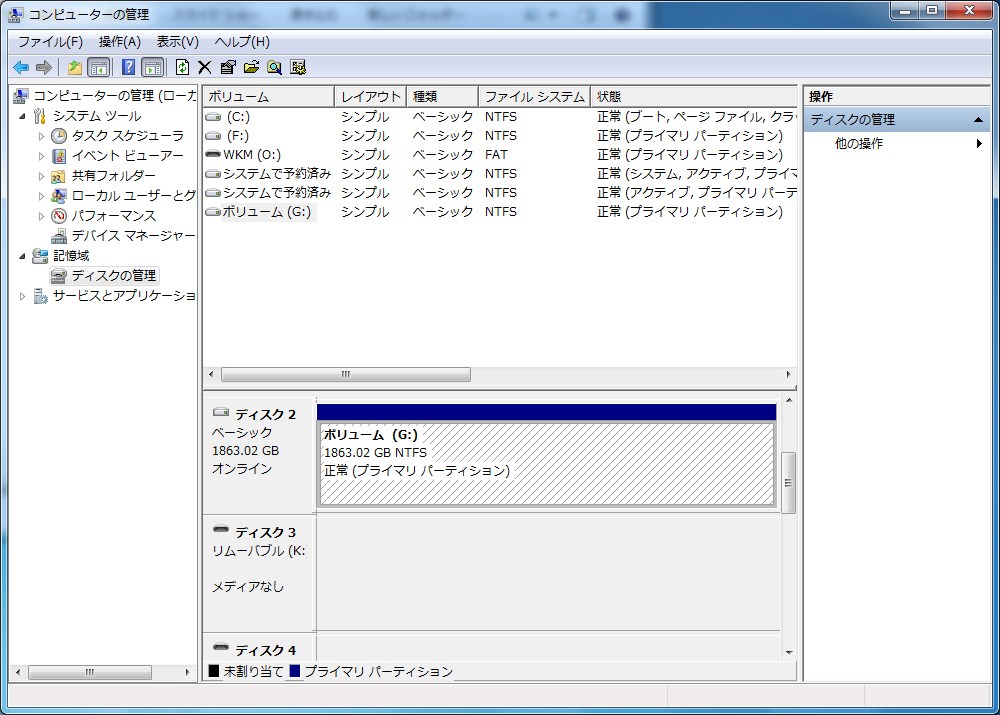
Task: Click the checklist-with-gear icon ending the toolbar
Action: pyautogui.click(x=298, y=67)
